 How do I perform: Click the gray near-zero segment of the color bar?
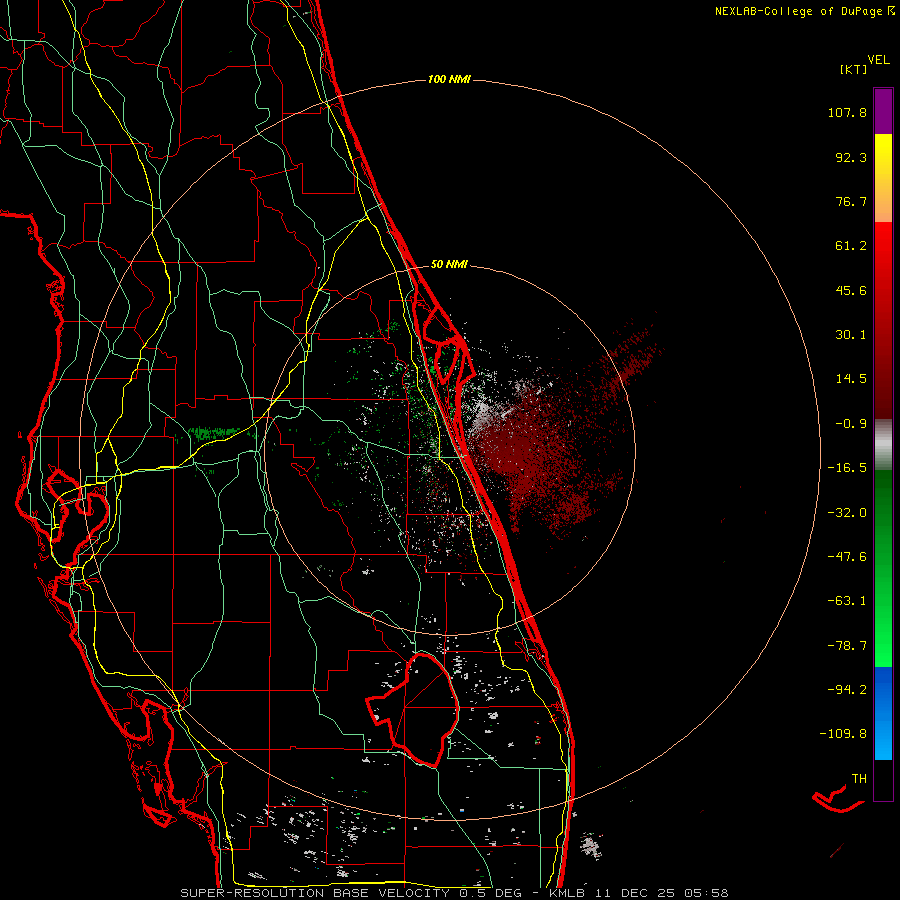coord(883,445)
